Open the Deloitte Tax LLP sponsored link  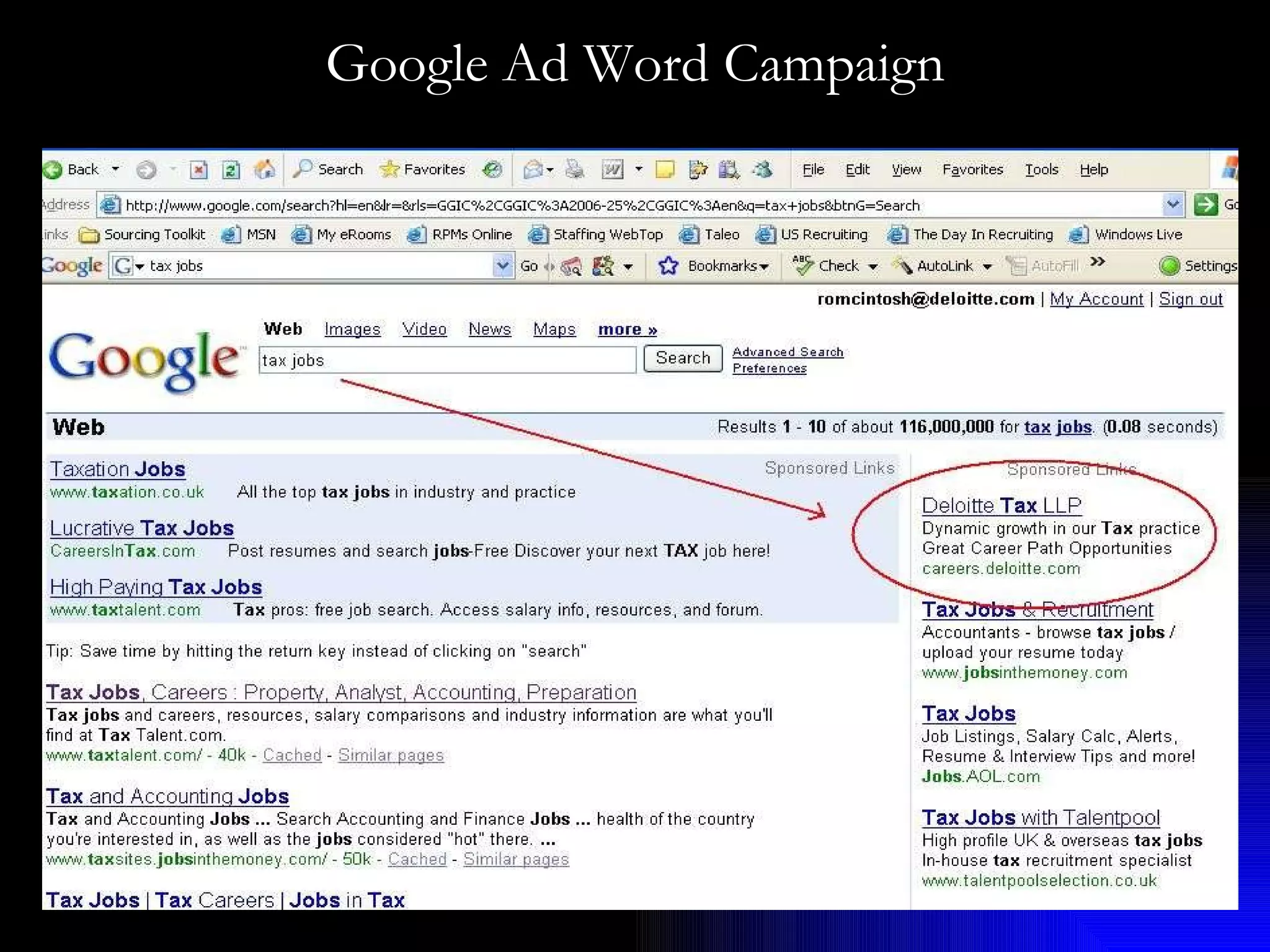pos(1001,506)
